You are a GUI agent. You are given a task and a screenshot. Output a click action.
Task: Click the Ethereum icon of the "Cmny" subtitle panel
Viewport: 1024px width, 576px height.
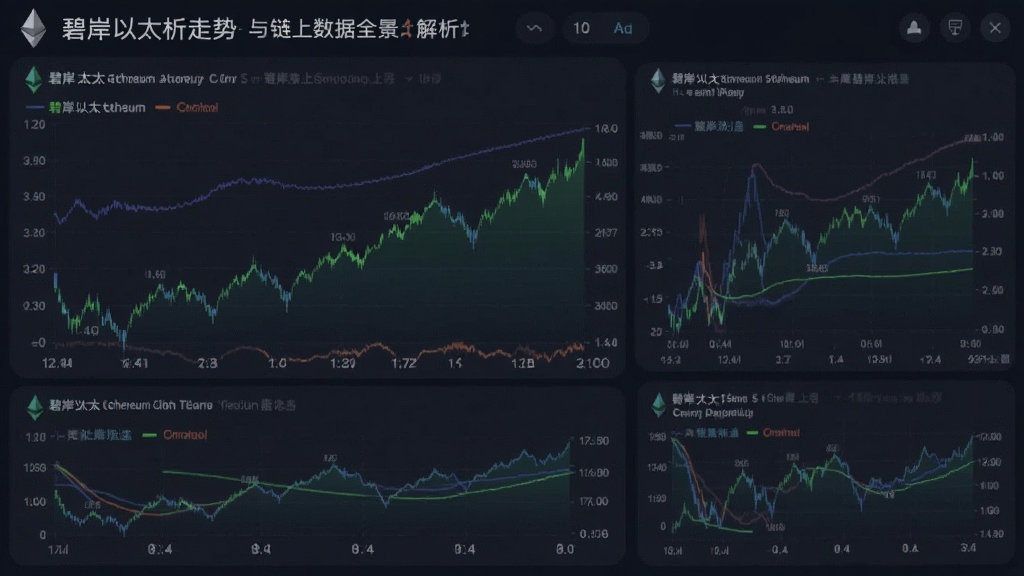click(x=658, y=405)
